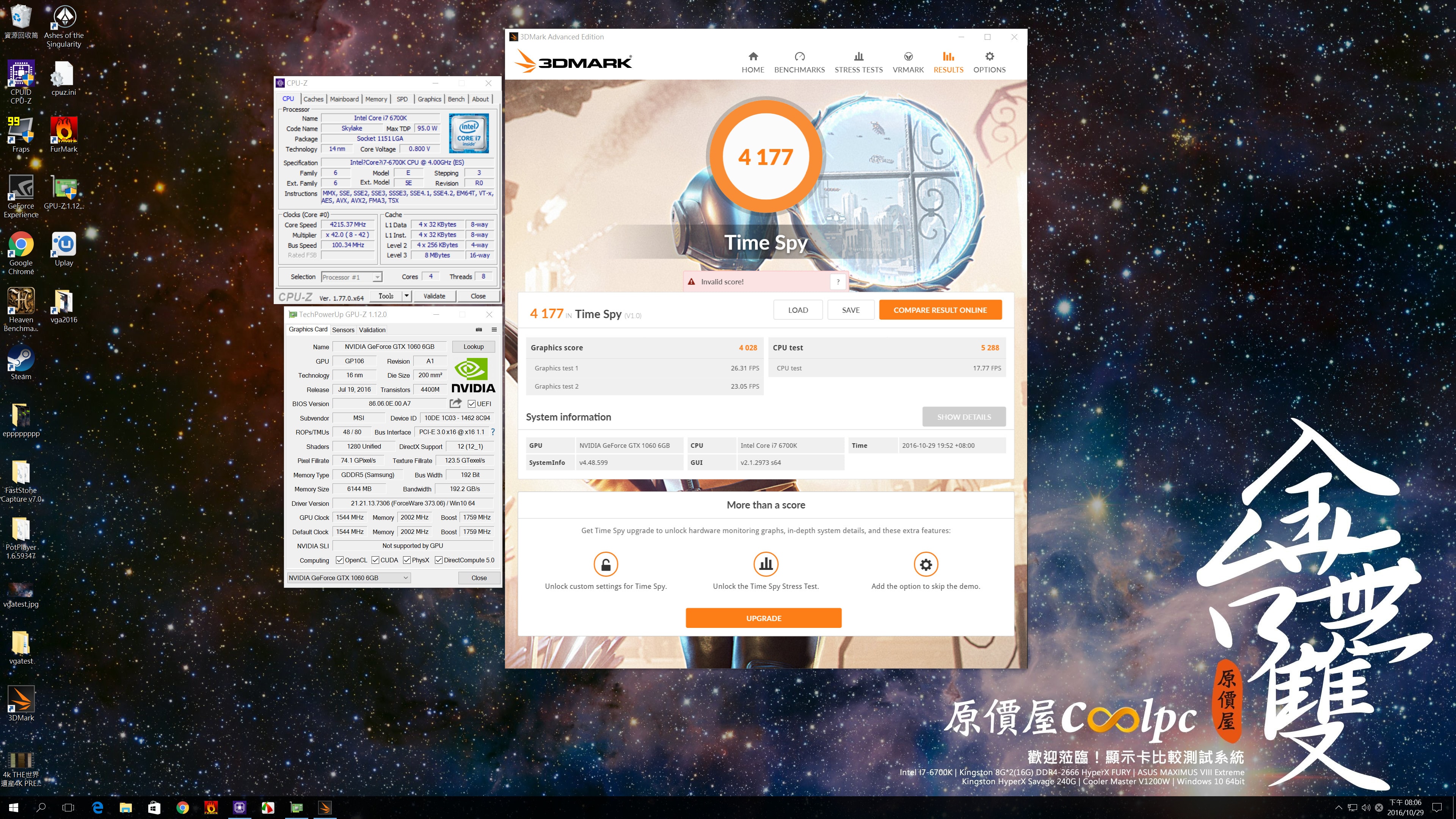Switch to Memory tab in CPU-Z

(376, 99)
